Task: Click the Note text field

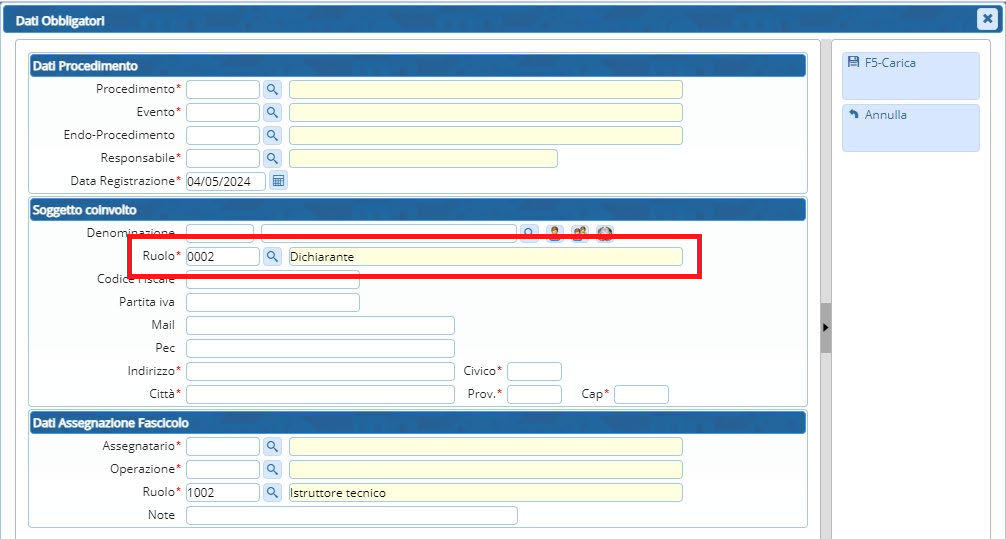Action: coord(351,515)
